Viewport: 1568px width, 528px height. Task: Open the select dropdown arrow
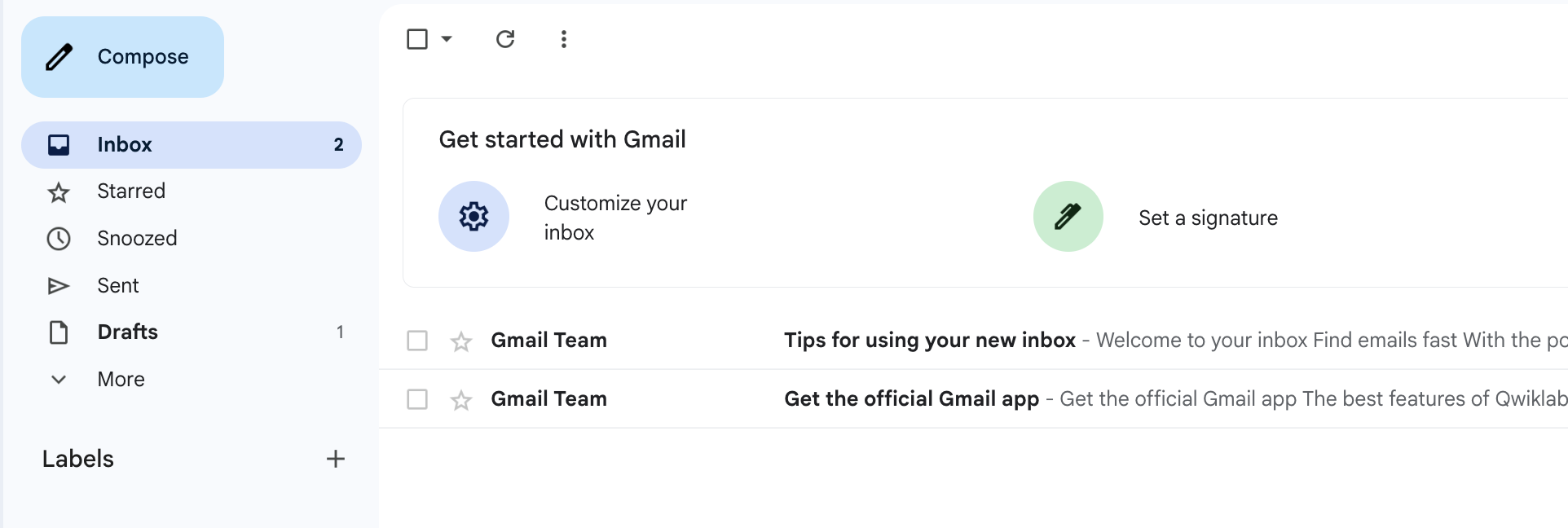point(447,39)
